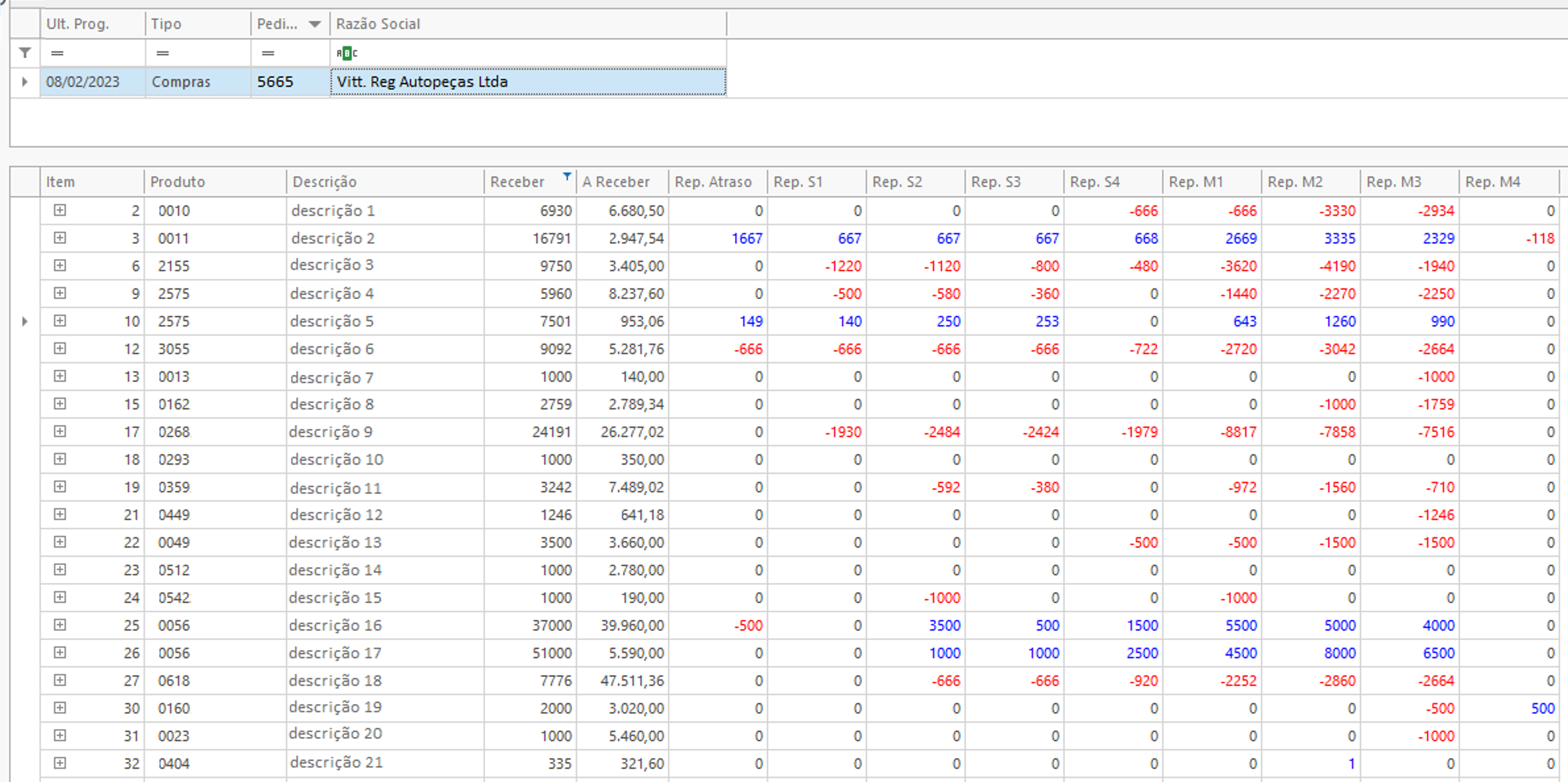The width and height of the screenshot is (1568, 782).
Task: Click the Razão Social column header
Action: tap(378, 24)
